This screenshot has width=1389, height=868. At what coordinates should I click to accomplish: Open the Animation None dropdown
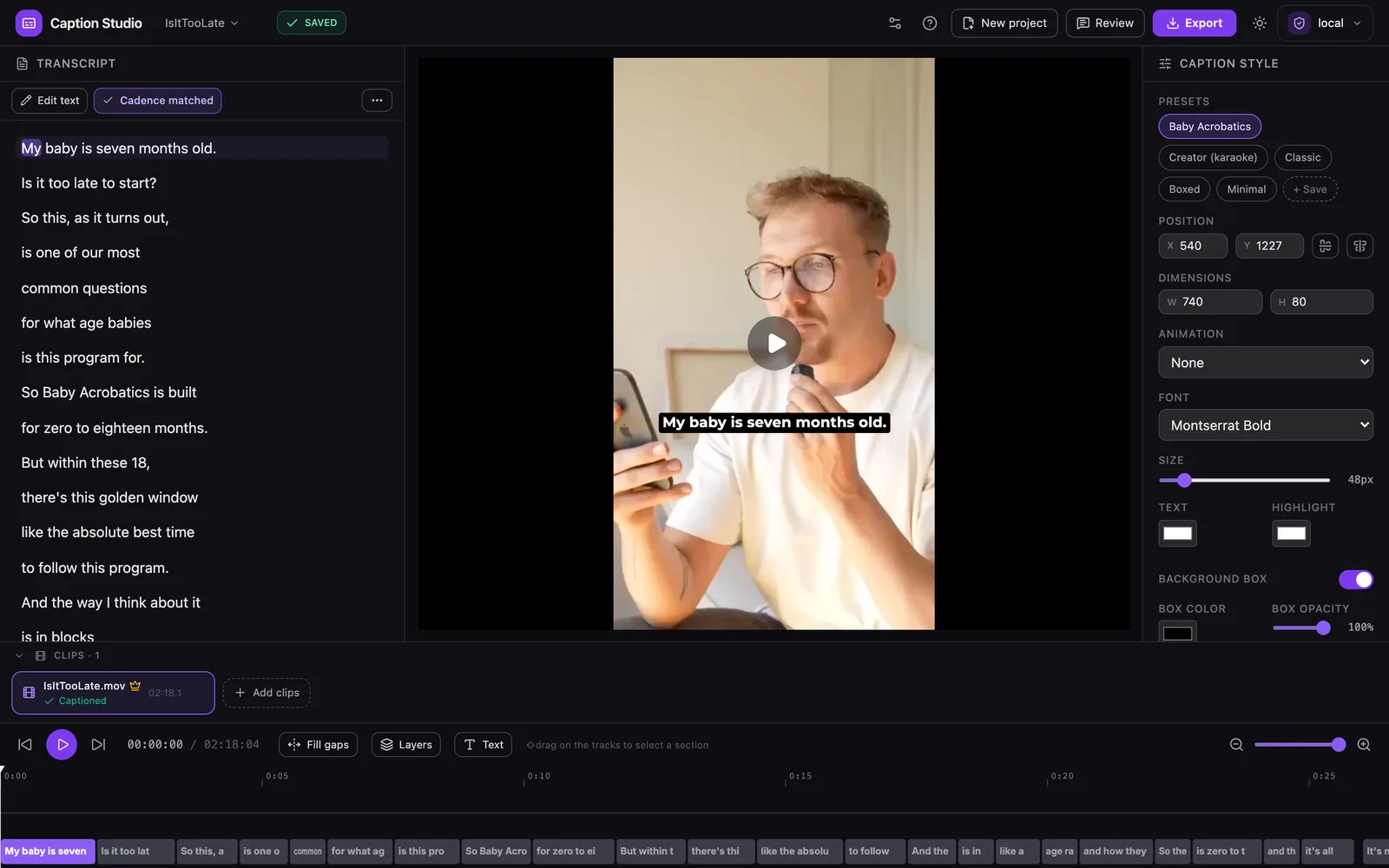coord(1266,363)
